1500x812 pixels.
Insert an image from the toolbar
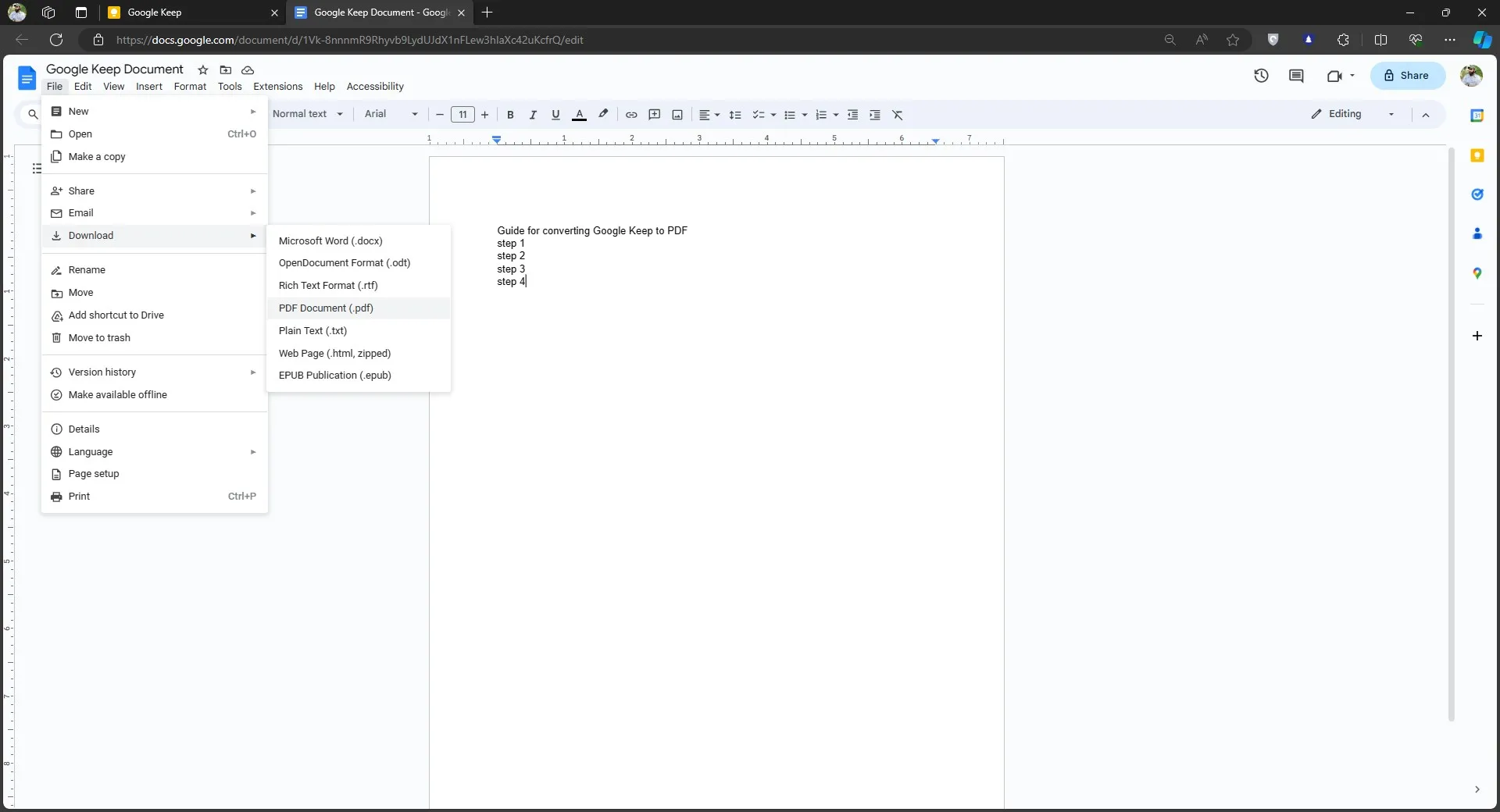677,115
